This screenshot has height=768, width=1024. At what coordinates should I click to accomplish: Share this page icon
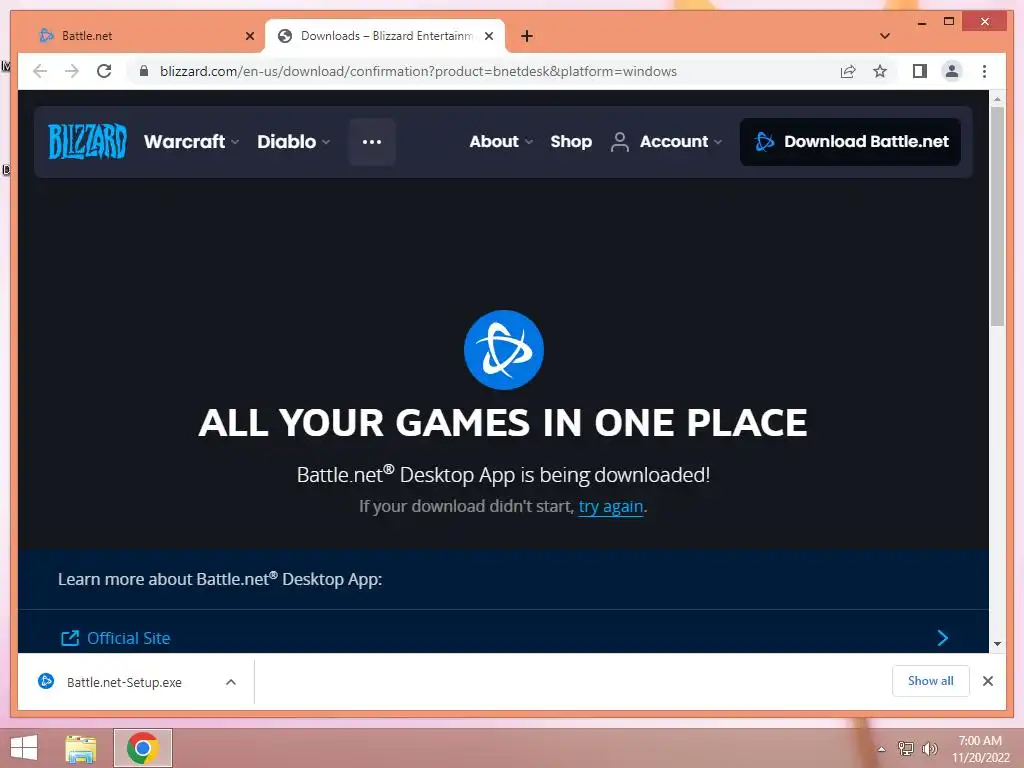tap(848, 71)
